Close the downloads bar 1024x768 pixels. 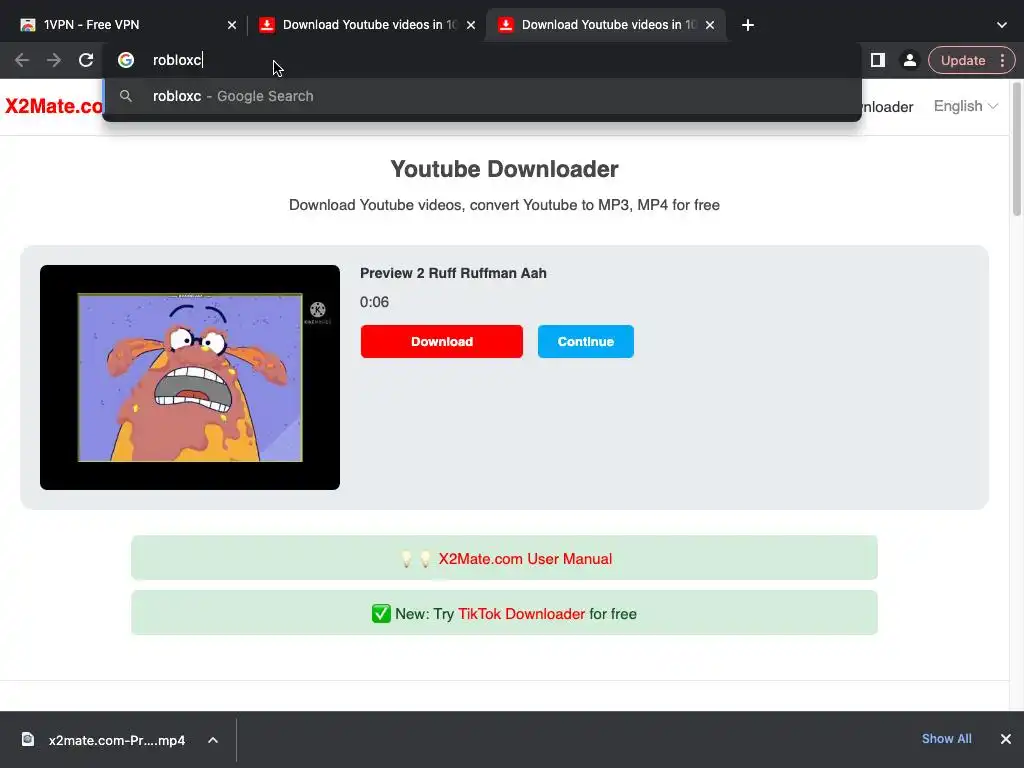point(1006,739)
